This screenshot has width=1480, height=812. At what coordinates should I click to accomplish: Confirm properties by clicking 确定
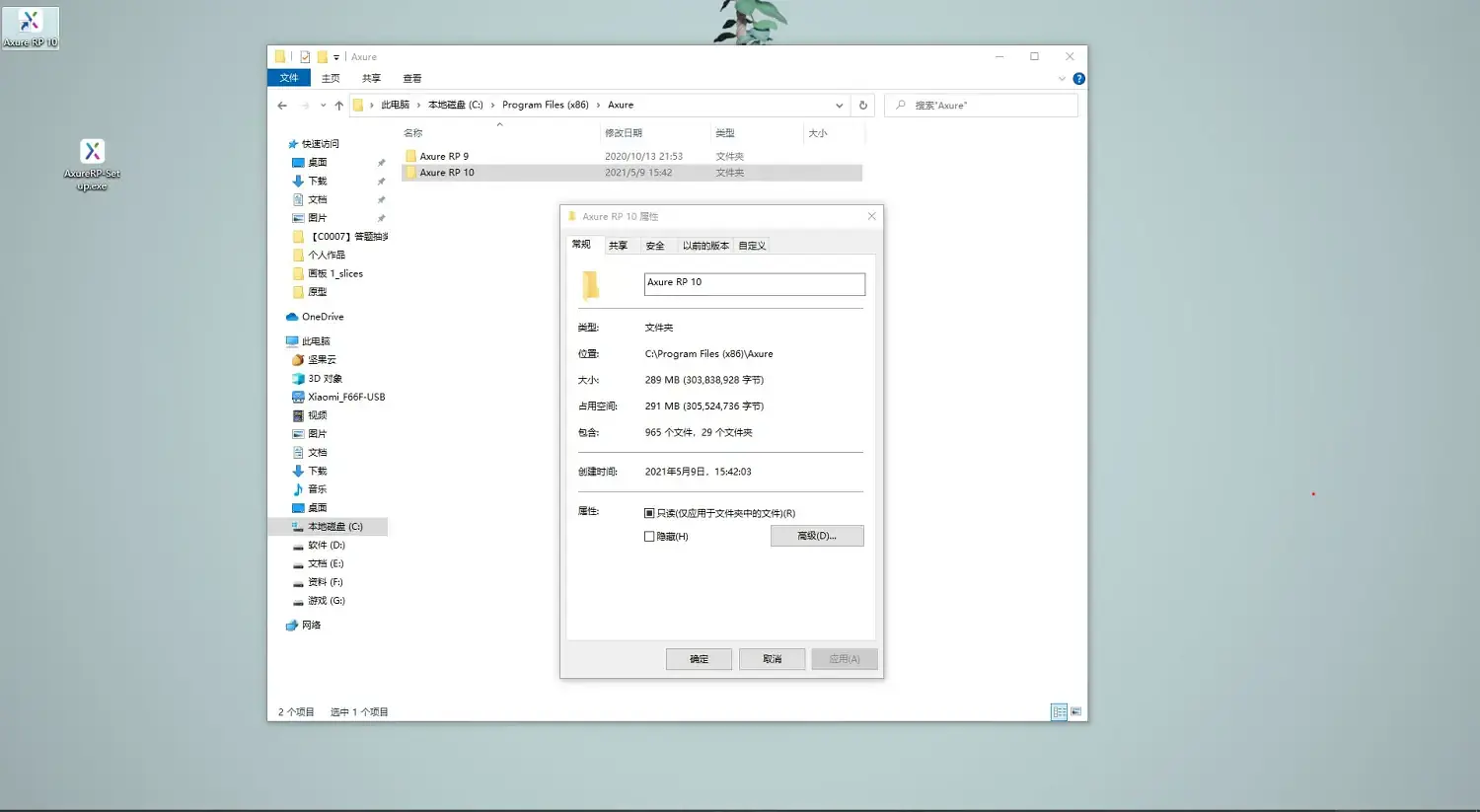tap(699, 658)
